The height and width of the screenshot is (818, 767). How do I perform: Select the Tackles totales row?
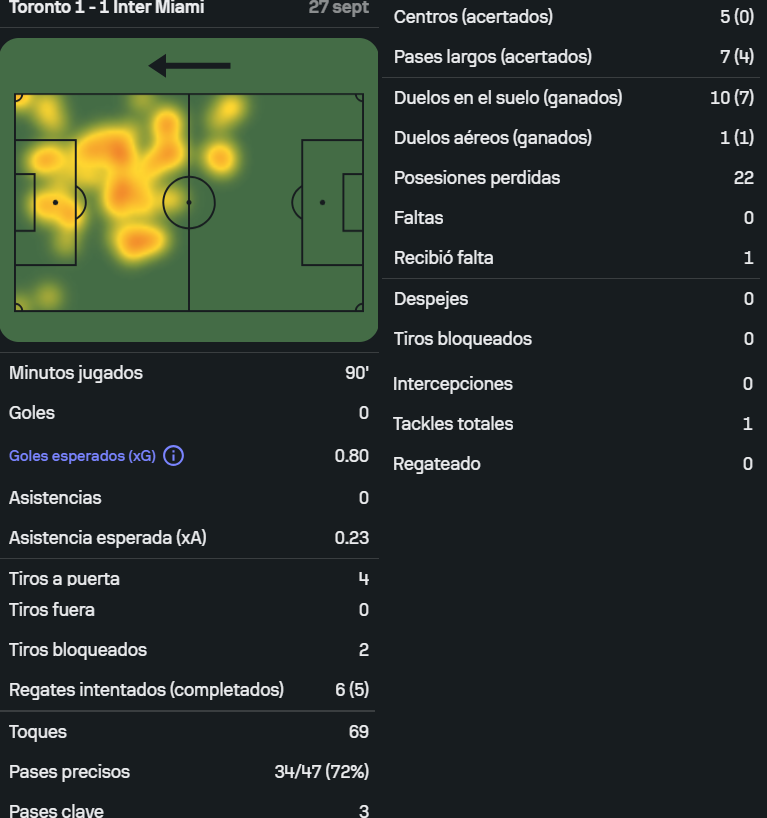[x=573, y=424]
